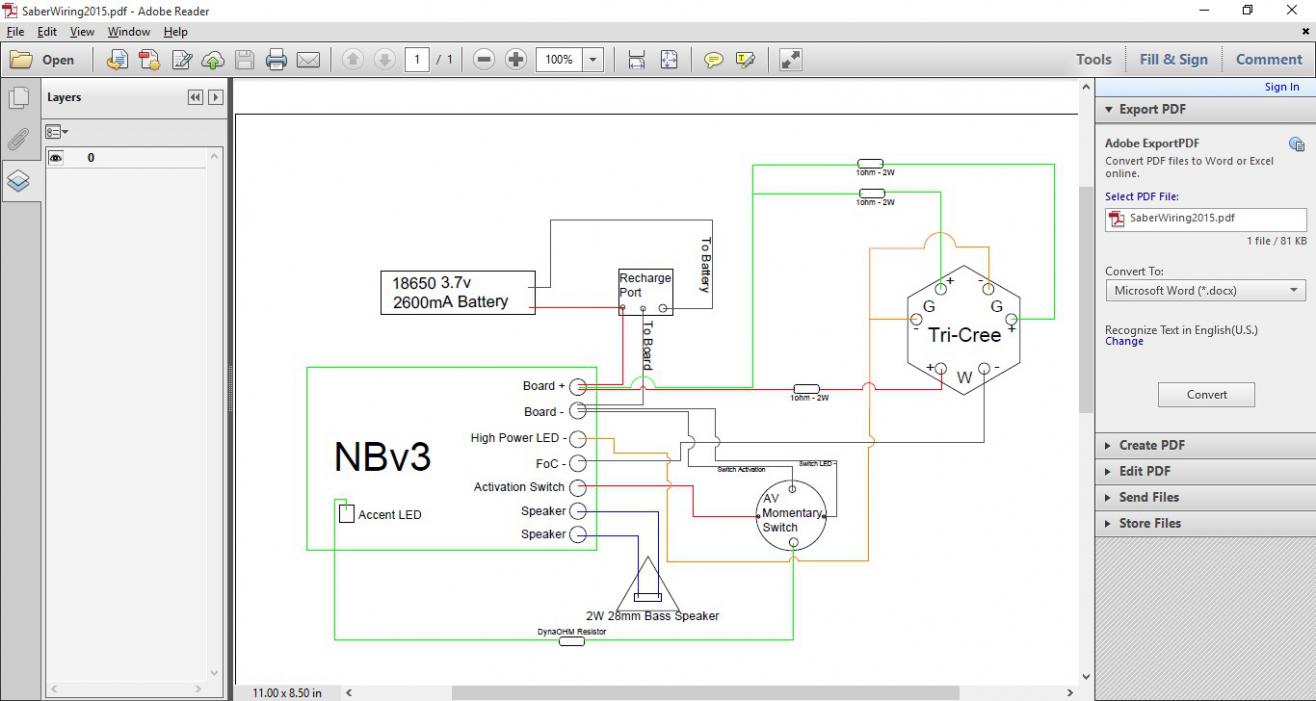Click the Sign In link

(1281, 87)
